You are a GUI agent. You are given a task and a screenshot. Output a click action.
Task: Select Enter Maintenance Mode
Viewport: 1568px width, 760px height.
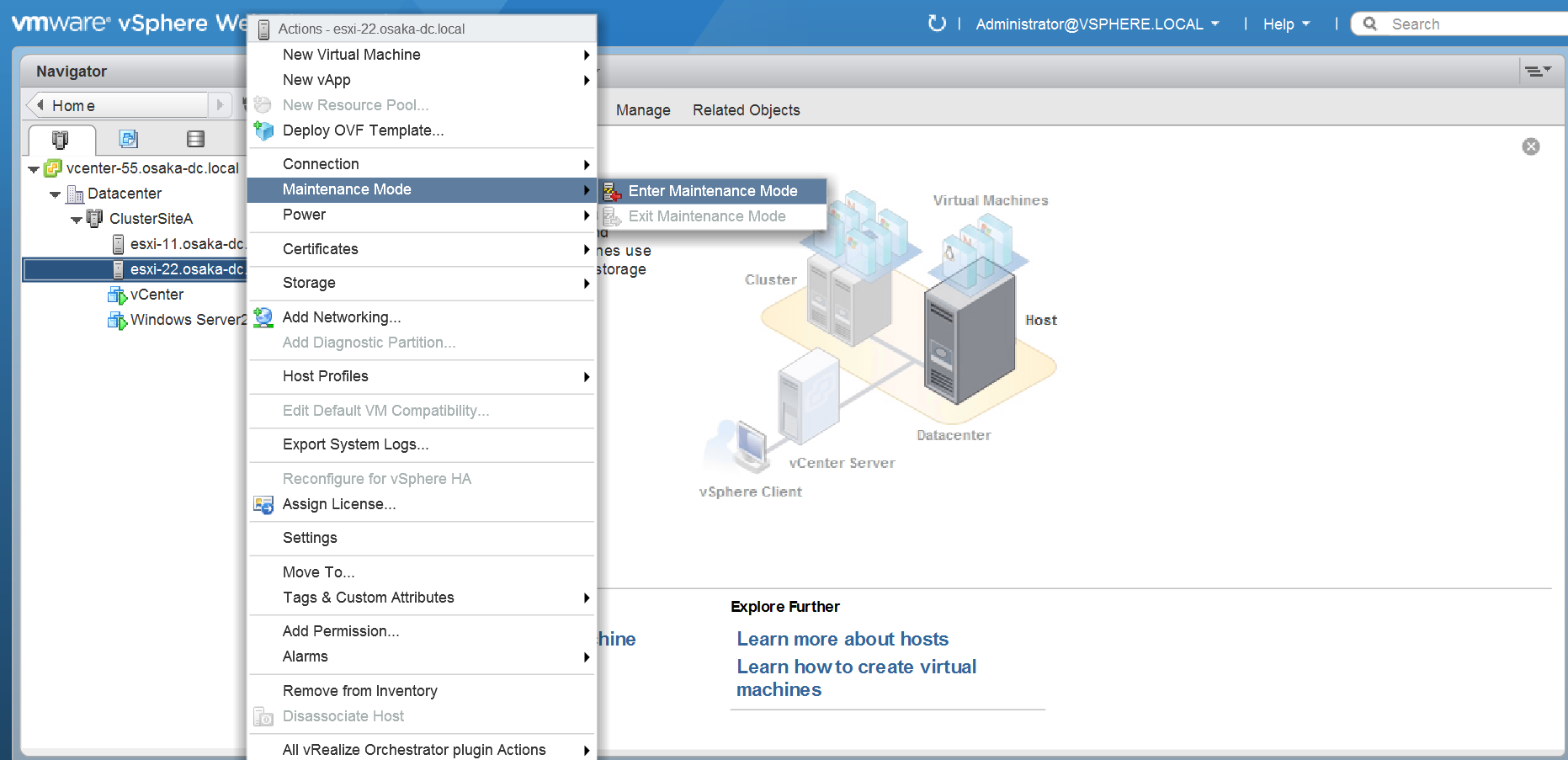pos(712,191)
